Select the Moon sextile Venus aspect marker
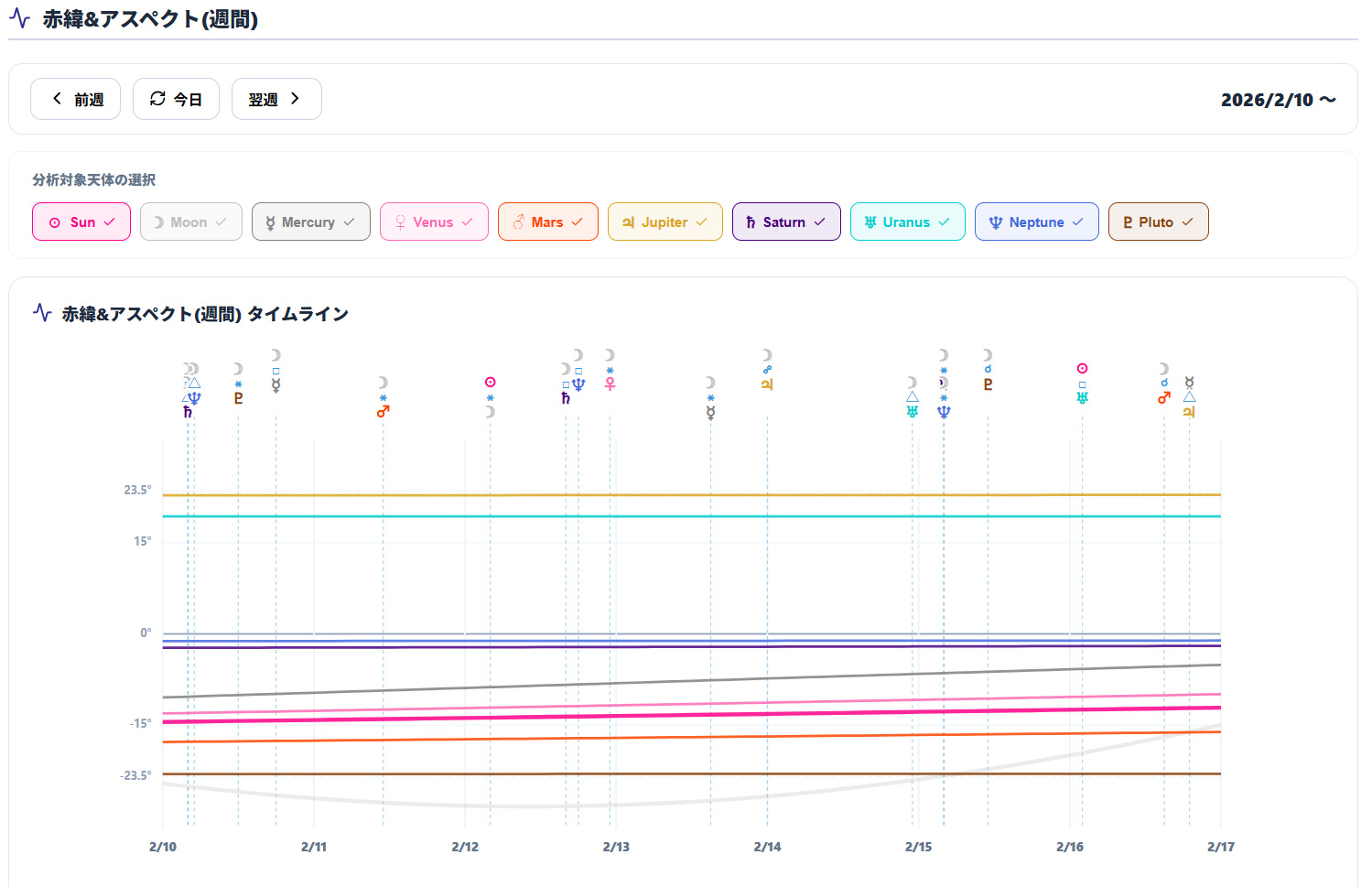The width and height of the screenshot is (1372, 887). tap(610, 370)
